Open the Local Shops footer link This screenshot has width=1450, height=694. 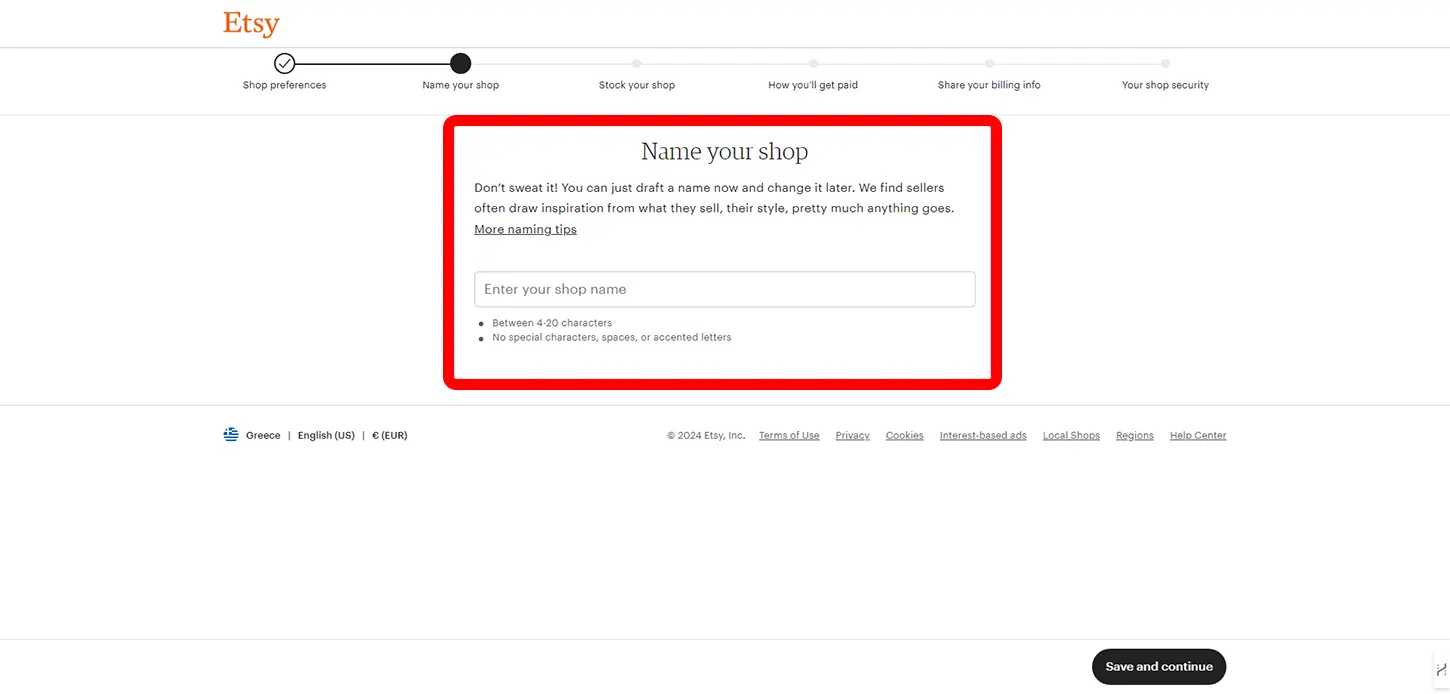click(x=1071, y=436)
